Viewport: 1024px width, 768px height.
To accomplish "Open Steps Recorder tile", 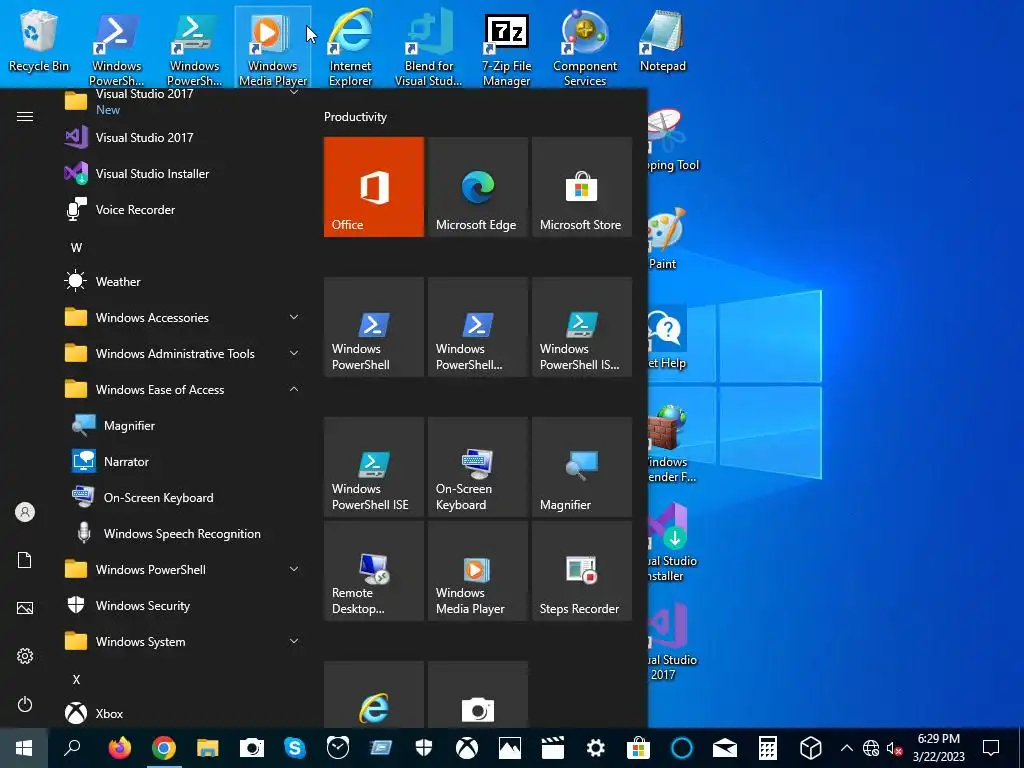I will click(x=582, y=571).
